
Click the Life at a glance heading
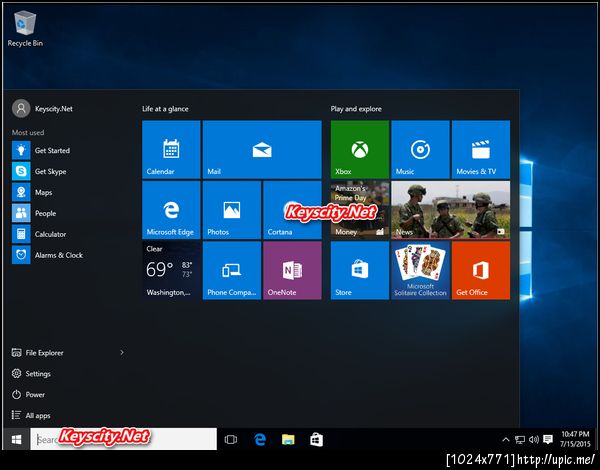pyautogui.click(x=165, y=109)
